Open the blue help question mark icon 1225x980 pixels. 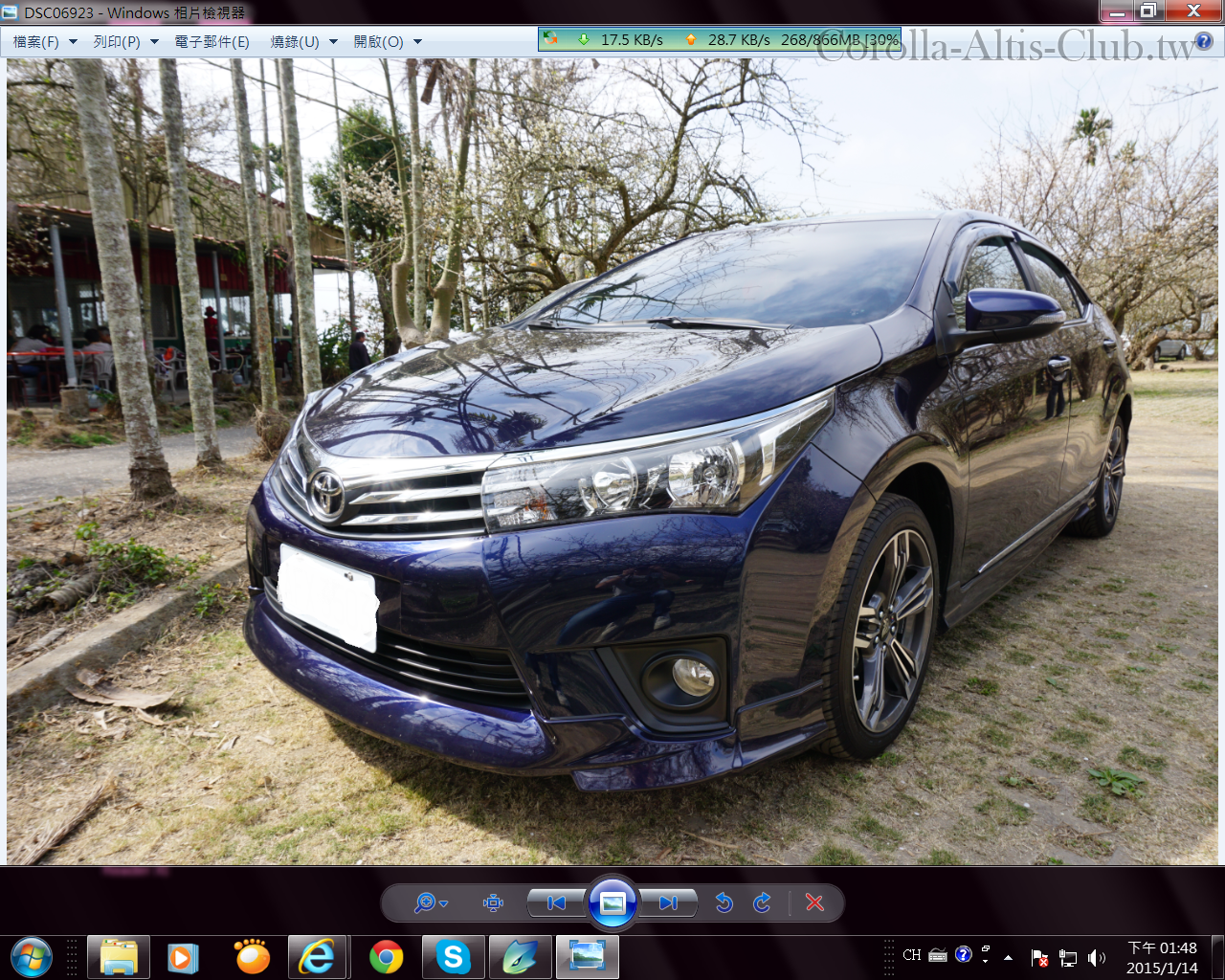coord(1204,42)
